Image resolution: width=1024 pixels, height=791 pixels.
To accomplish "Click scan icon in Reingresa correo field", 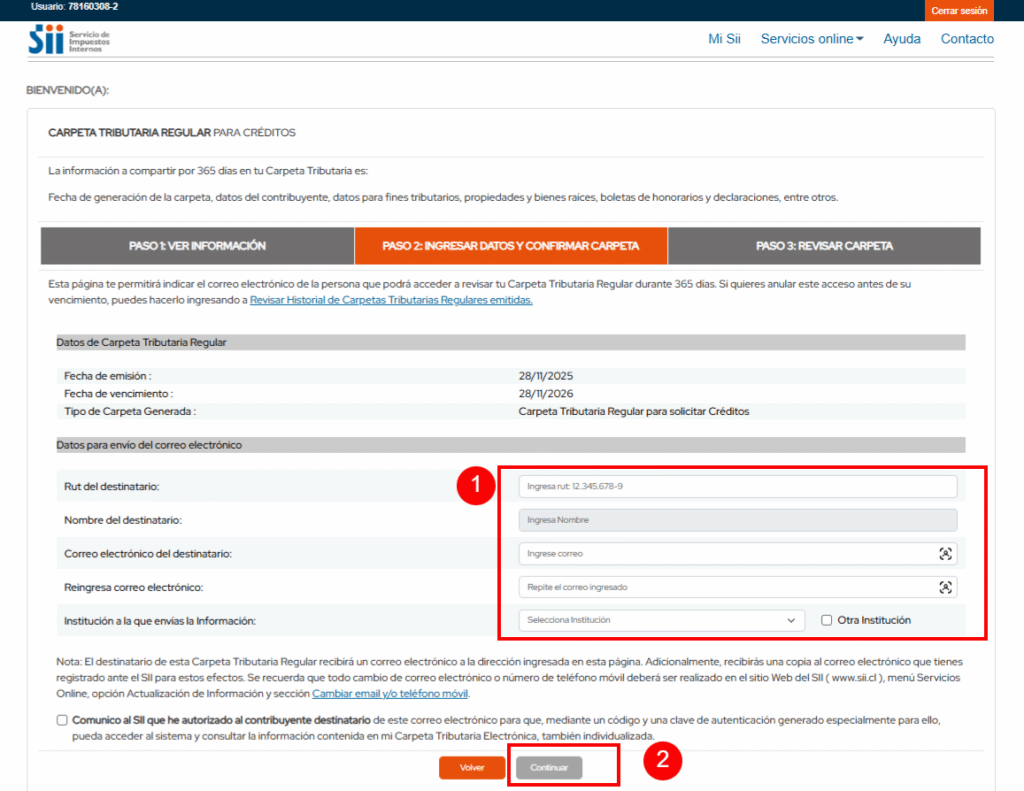I will tap(945, 587).
